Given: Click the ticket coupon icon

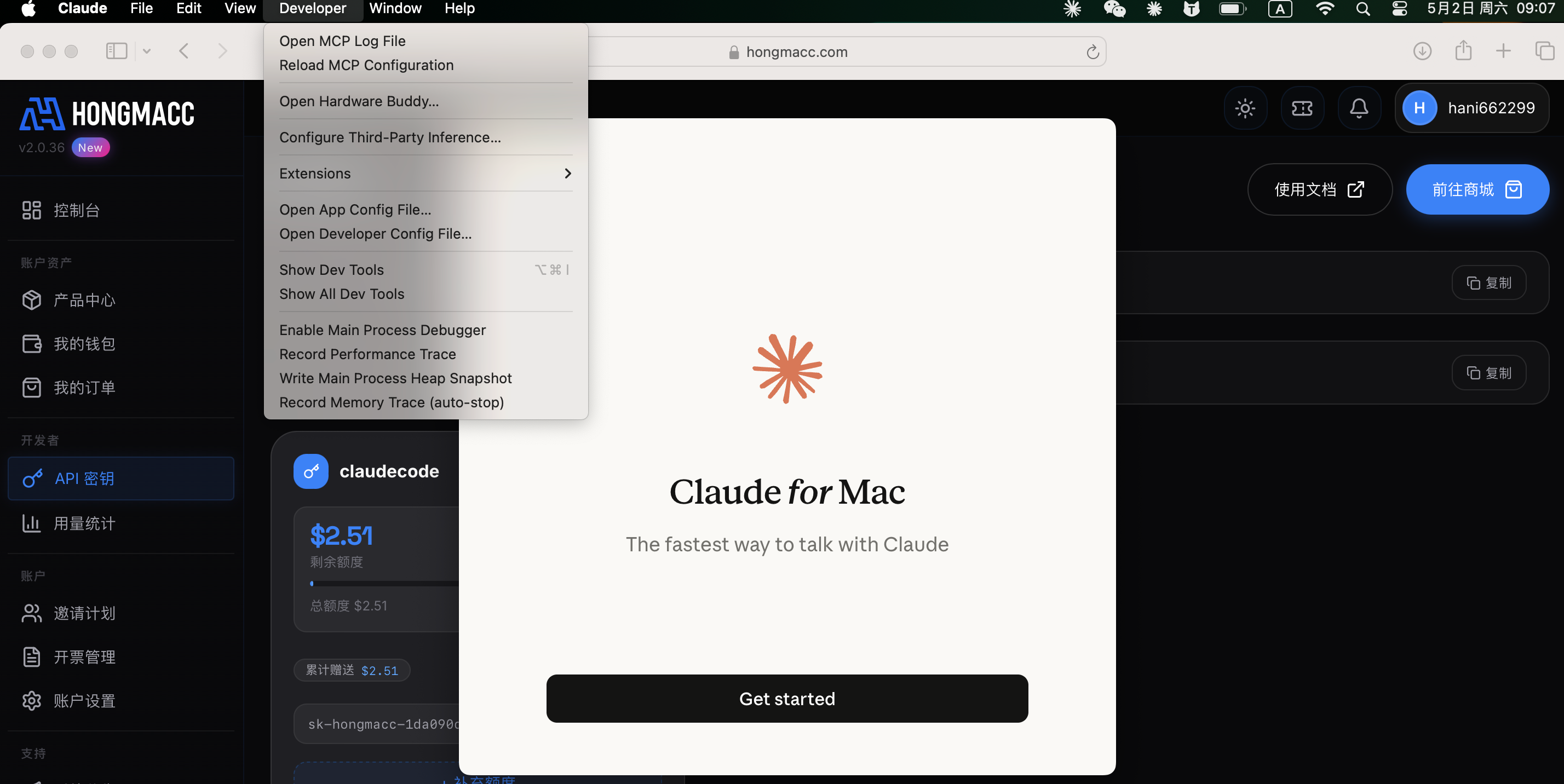Looking at the screenshot, I should coord(1302,108).
